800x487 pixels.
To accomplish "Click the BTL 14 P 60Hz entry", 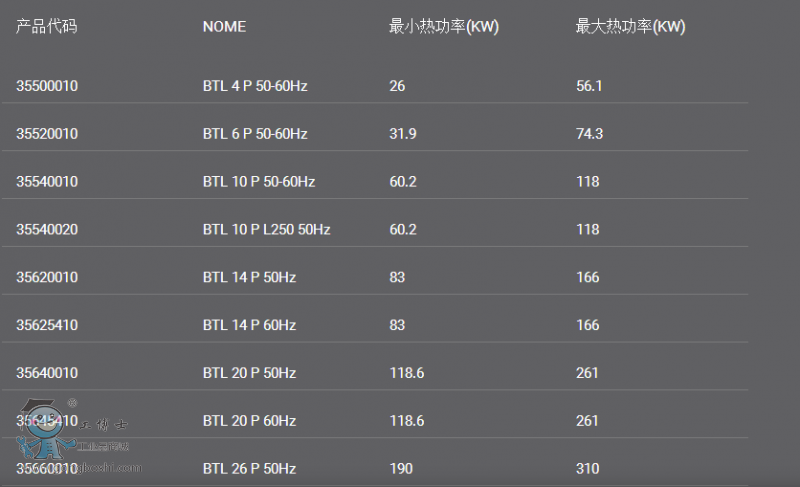I will pyautogui.click(x=249, y=325).
